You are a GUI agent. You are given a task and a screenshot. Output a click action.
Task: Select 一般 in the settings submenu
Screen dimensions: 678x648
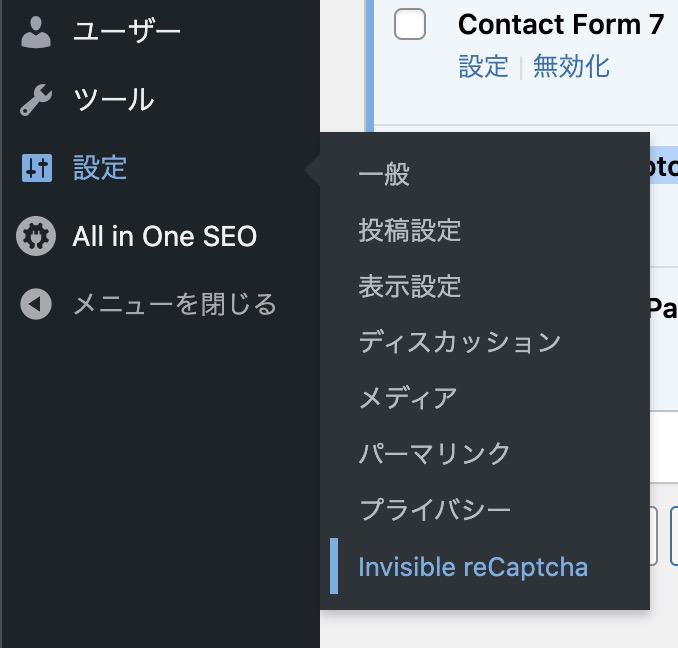384,174
